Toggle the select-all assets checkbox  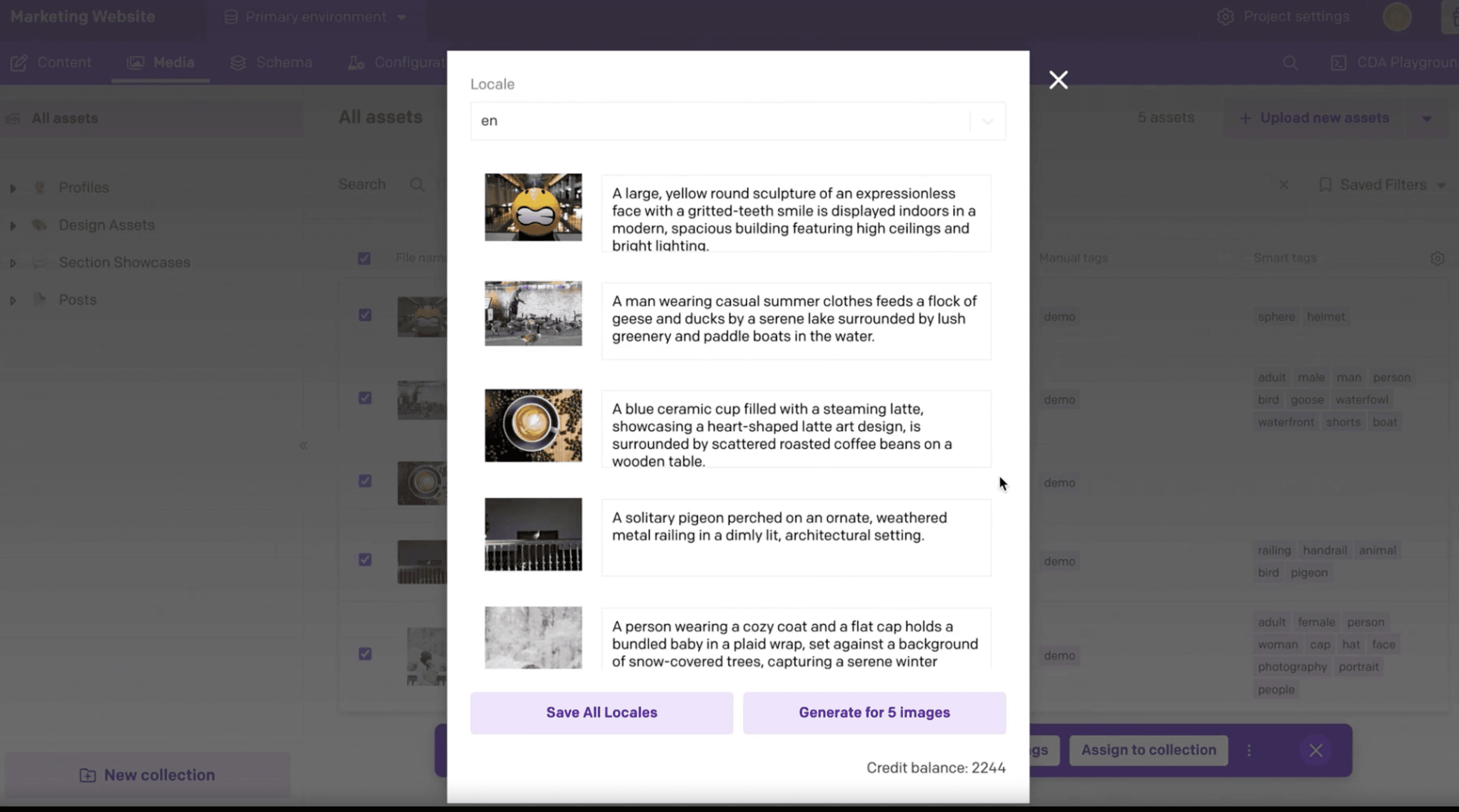[x=364, y=259]
